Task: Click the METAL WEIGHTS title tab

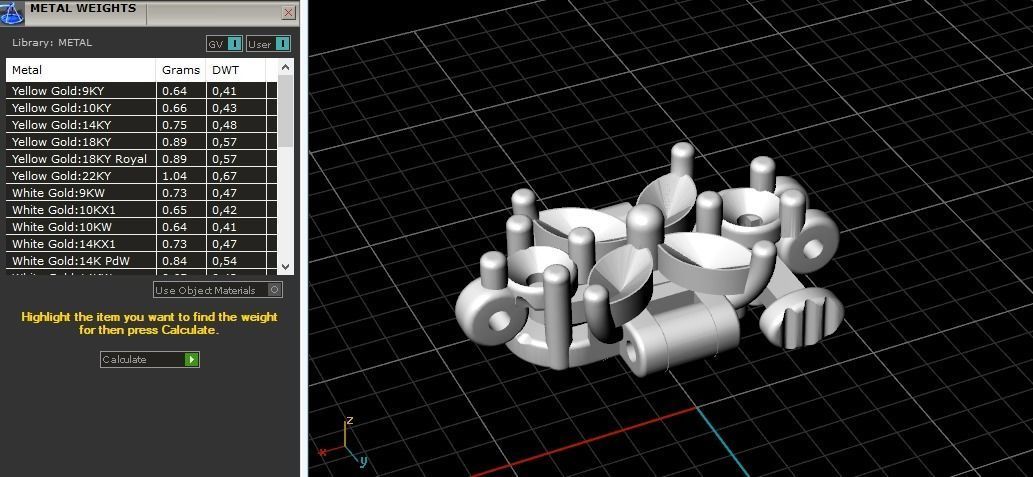Action: [x=83, y=9]
